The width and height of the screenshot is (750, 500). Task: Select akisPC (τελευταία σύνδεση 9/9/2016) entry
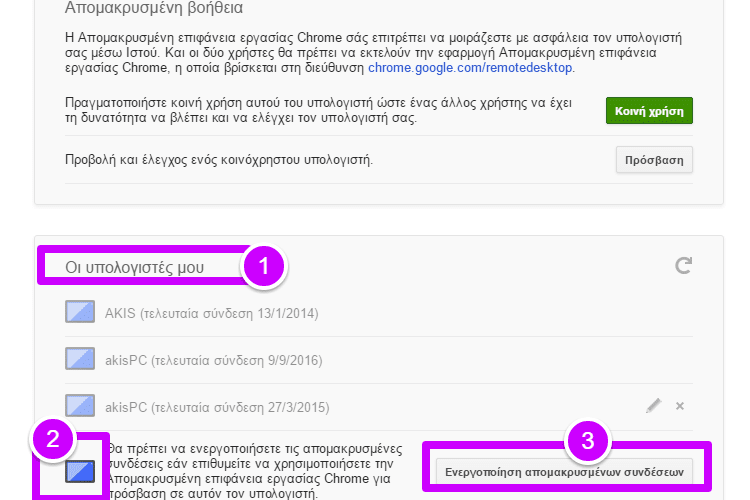coord(214,360)
